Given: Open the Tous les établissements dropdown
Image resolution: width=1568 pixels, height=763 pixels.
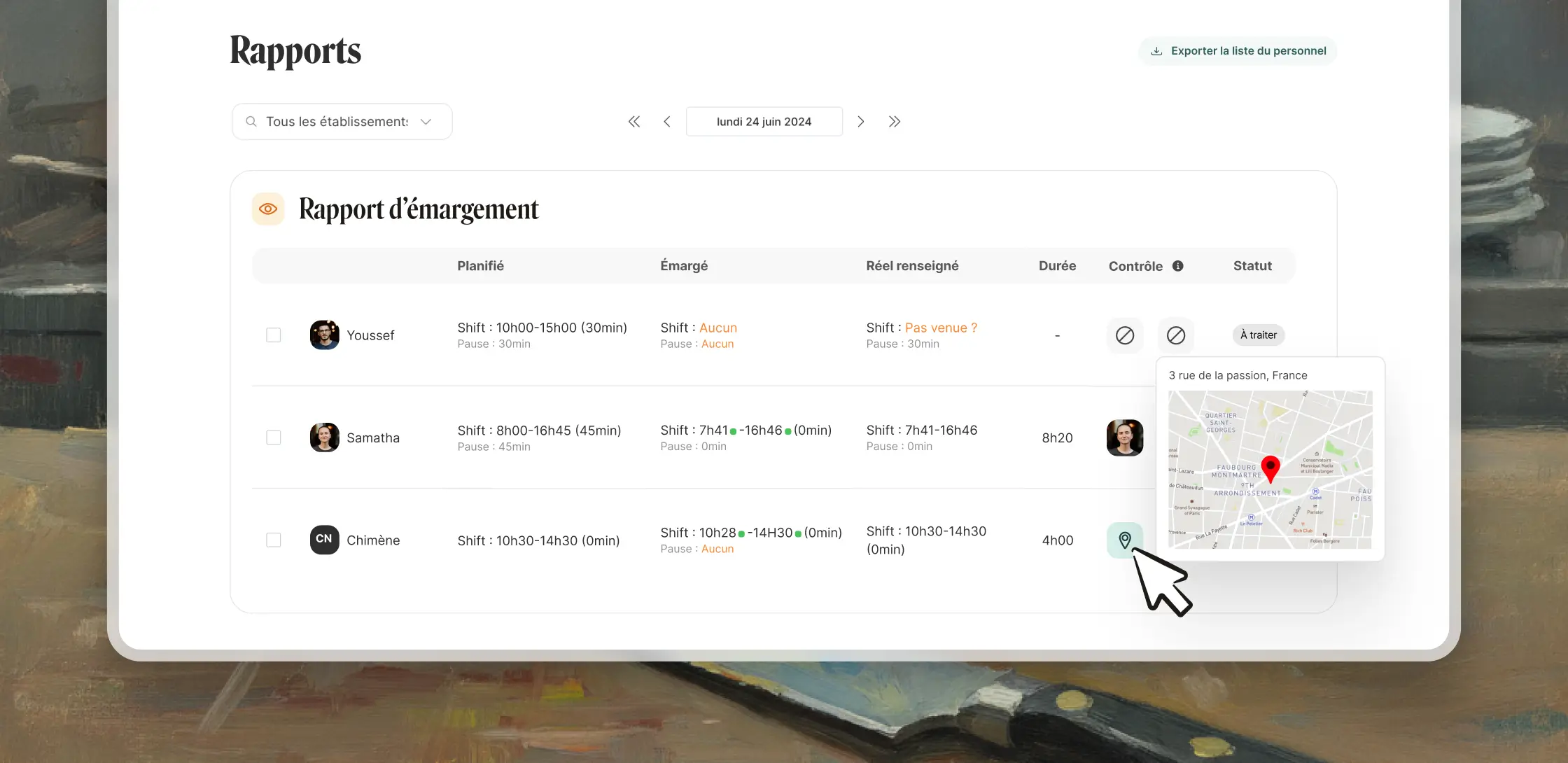Looking at the screenshot, I should coord(342,122).
